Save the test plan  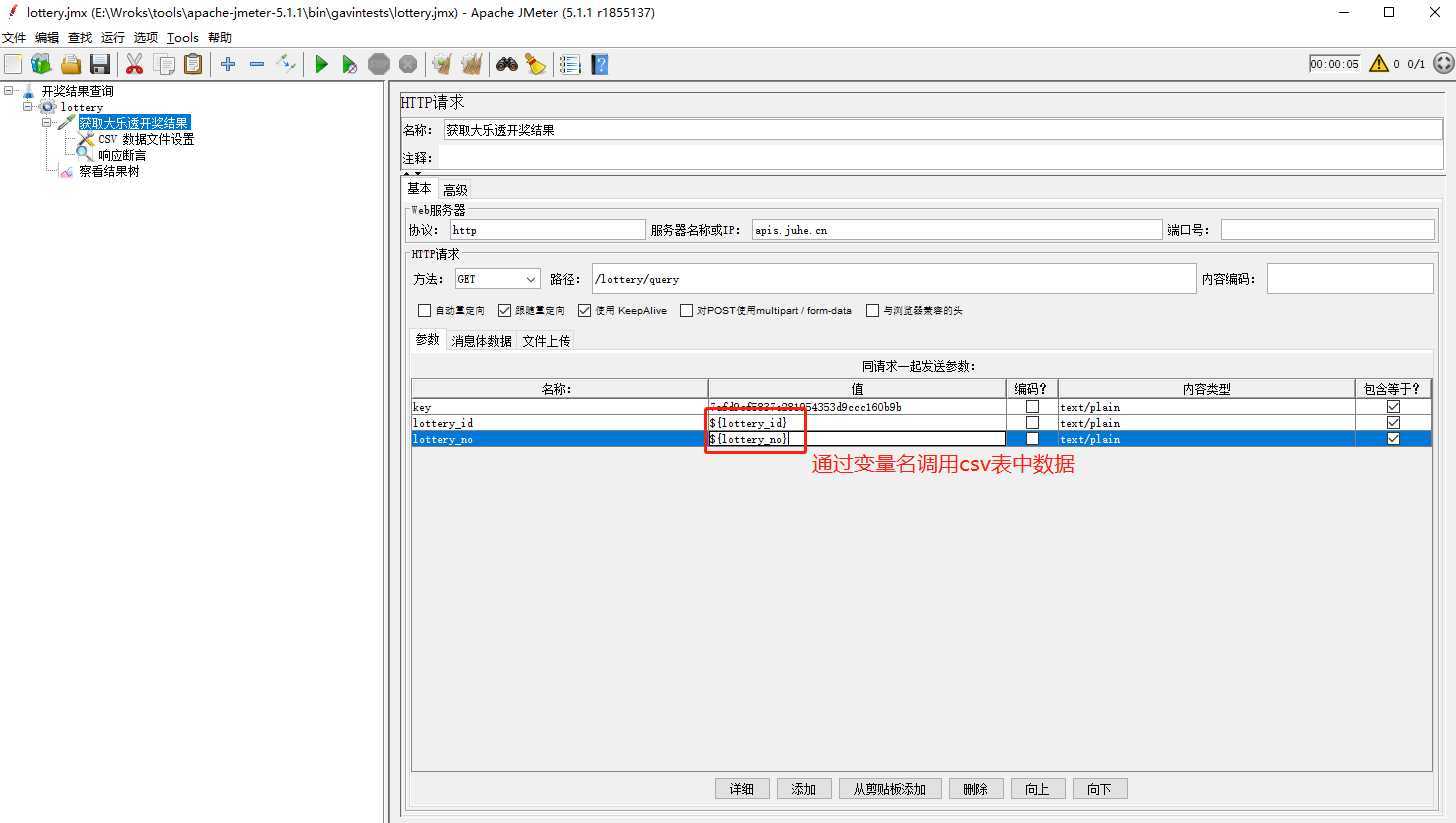click(100, 64)
